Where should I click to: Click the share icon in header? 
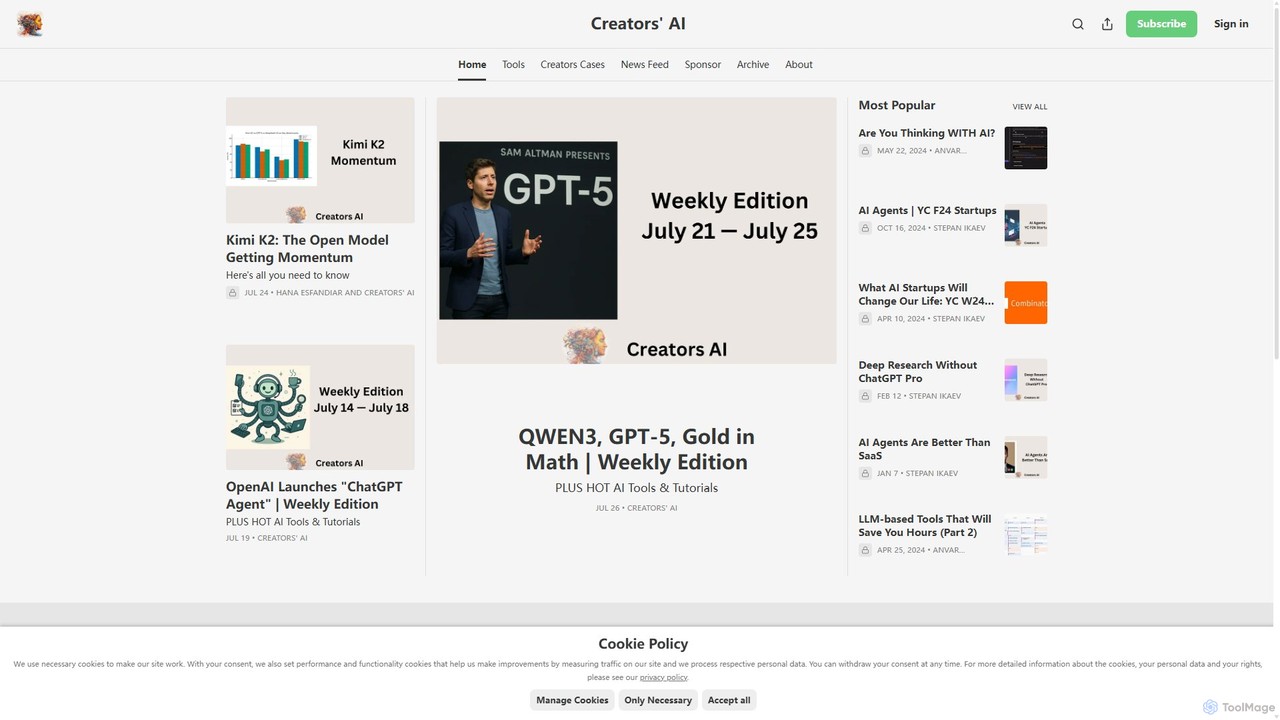click(1107, 24)
